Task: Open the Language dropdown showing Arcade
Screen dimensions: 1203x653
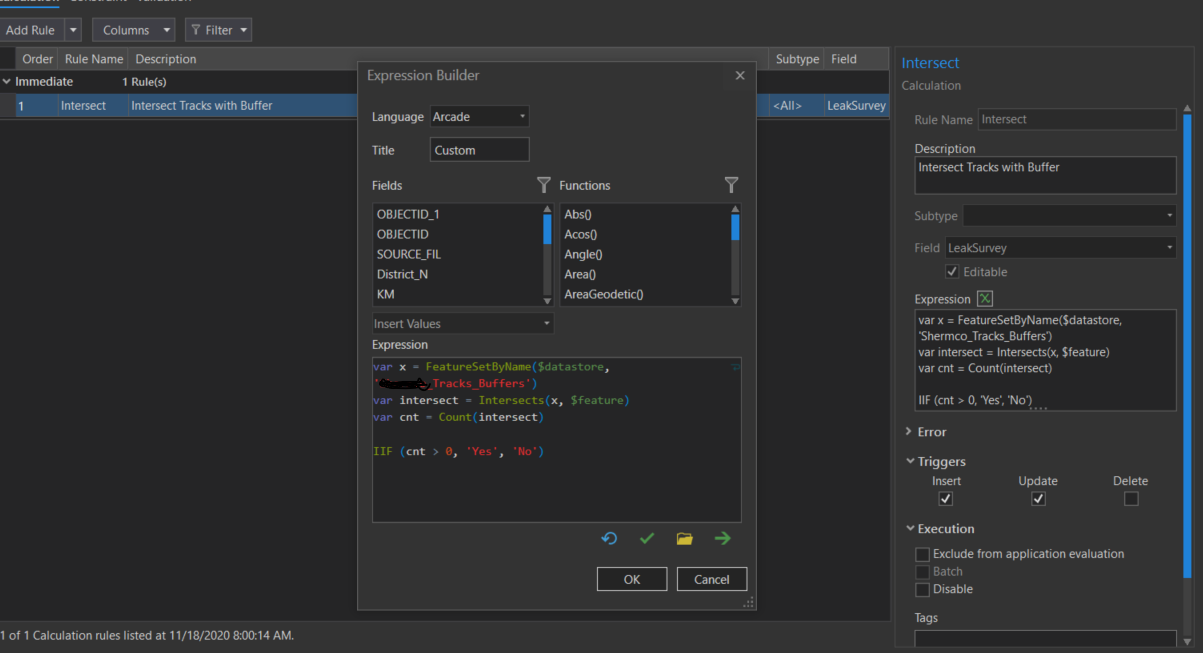Action: pyautogui.click(x=478, y=116)
